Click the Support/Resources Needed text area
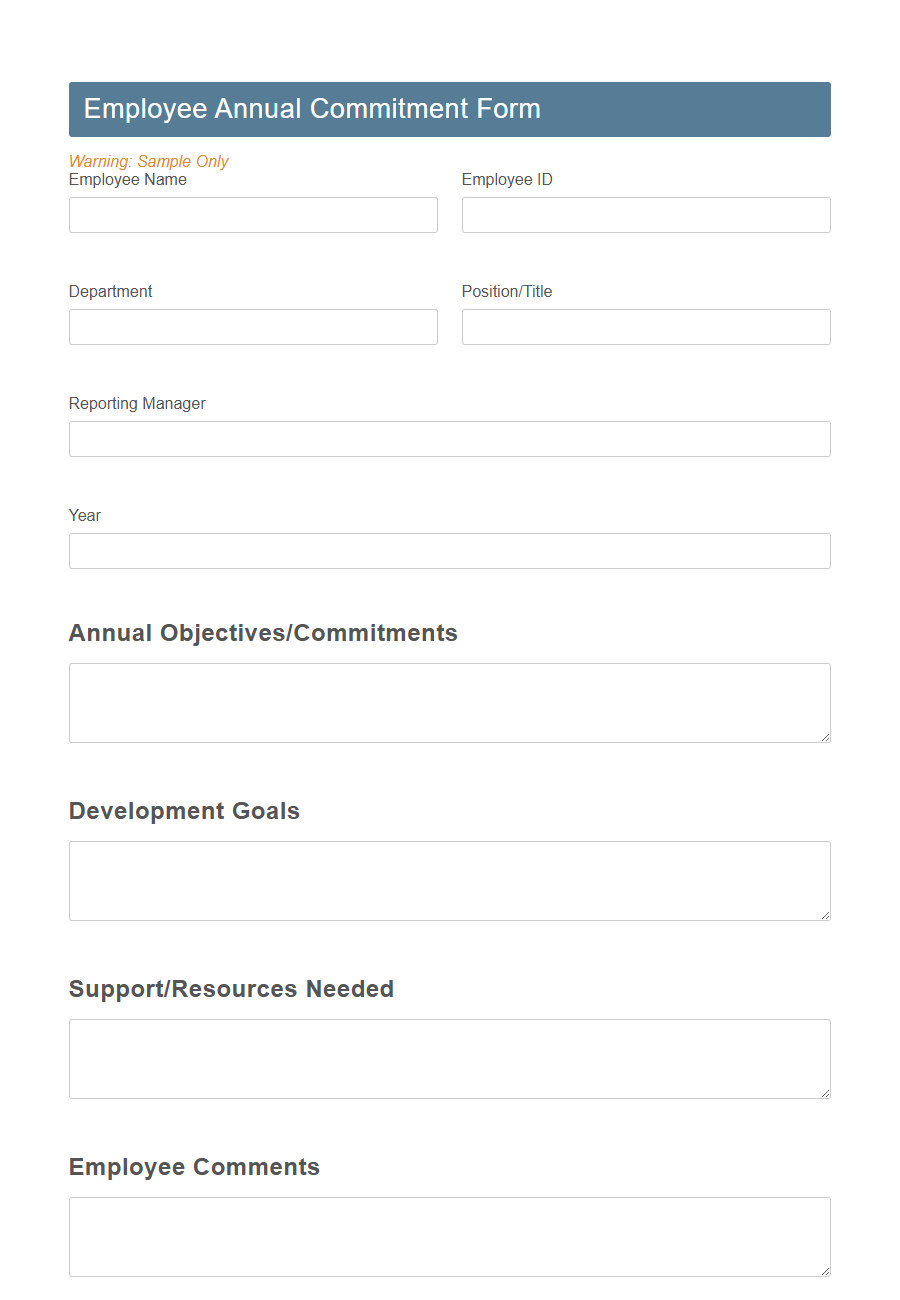 [449, 1056]
